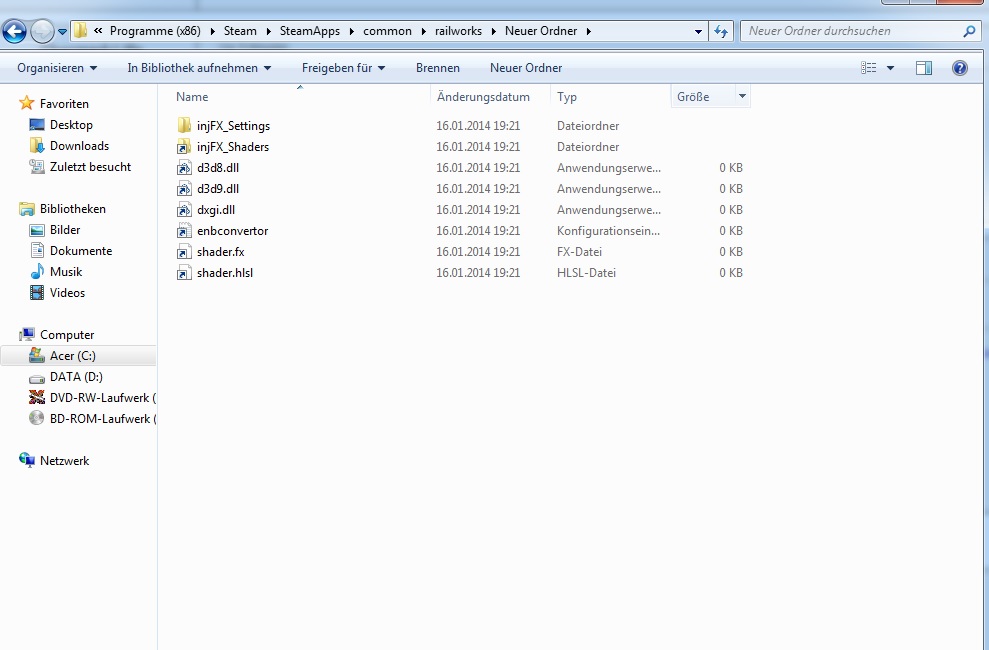Image resolution: width=989 pixels, height=650 pixels.
Task: Go to railworks in breadcrumb path
Action: pos(458,31)
